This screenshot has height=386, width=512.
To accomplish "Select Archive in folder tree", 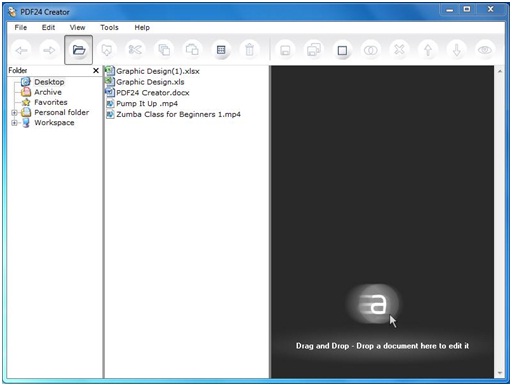I will click(x=48, y=92).
